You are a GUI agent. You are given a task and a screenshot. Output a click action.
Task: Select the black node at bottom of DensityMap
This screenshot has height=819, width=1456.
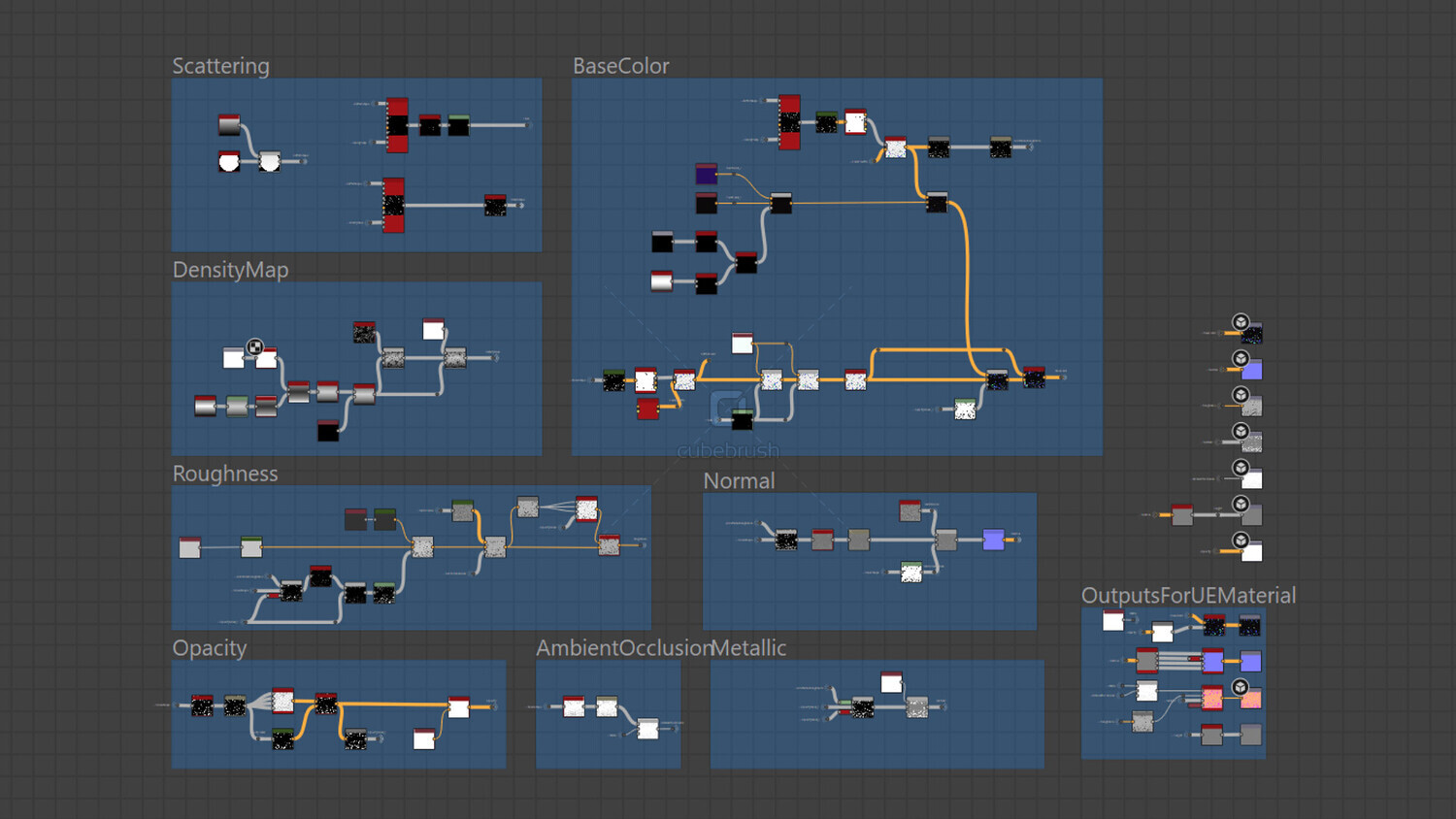(328, 430)
